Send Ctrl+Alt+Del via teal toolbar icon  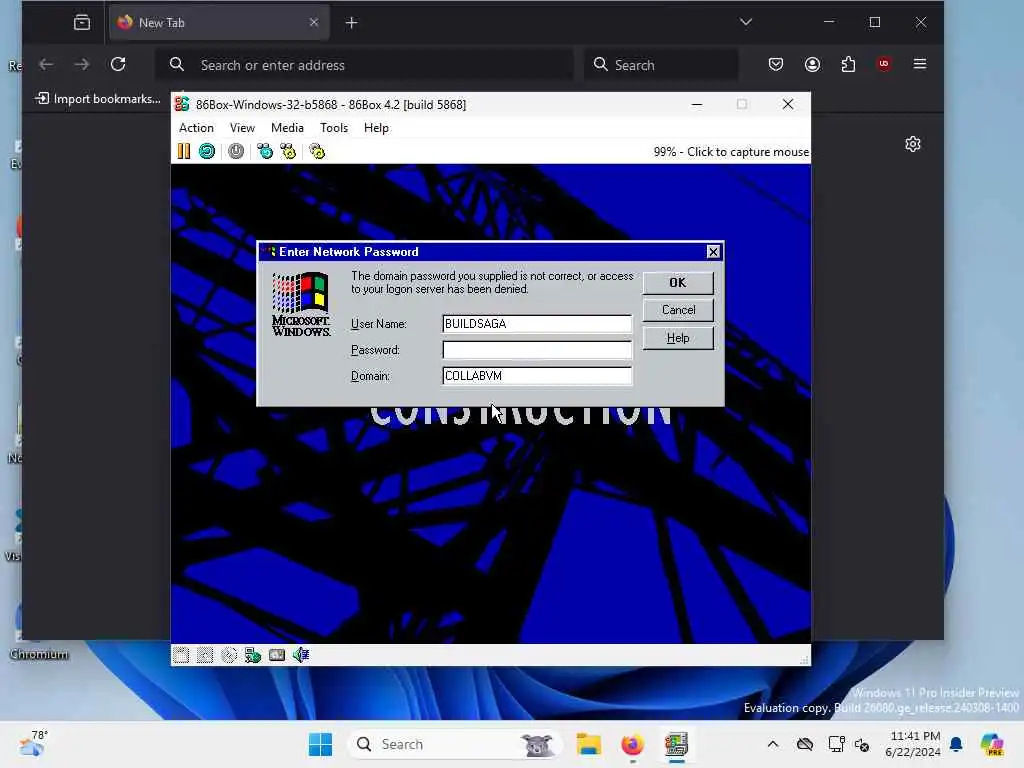[264, 152]
